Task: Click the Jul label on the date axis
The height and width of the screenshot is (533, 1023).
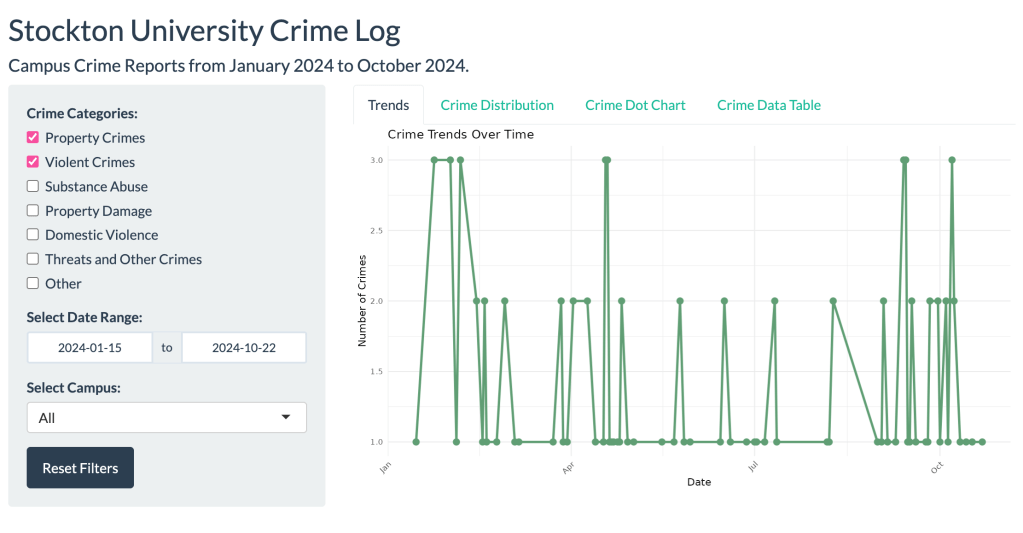Action: pyautogui.click(x=752, y=467)
